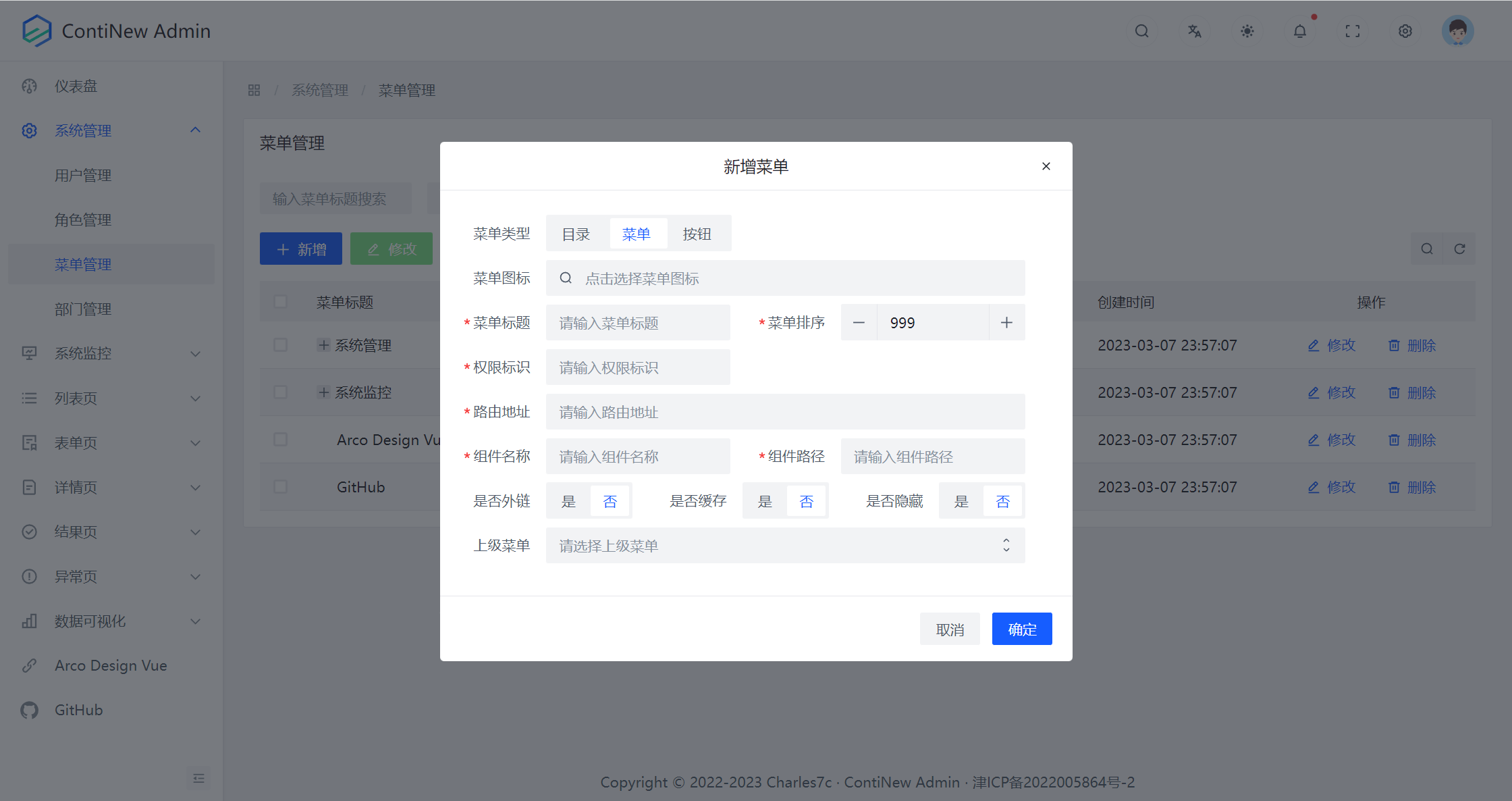Expand the 结果页 sidebar group chevron
1512x801 pixels.
coord(196,532)
